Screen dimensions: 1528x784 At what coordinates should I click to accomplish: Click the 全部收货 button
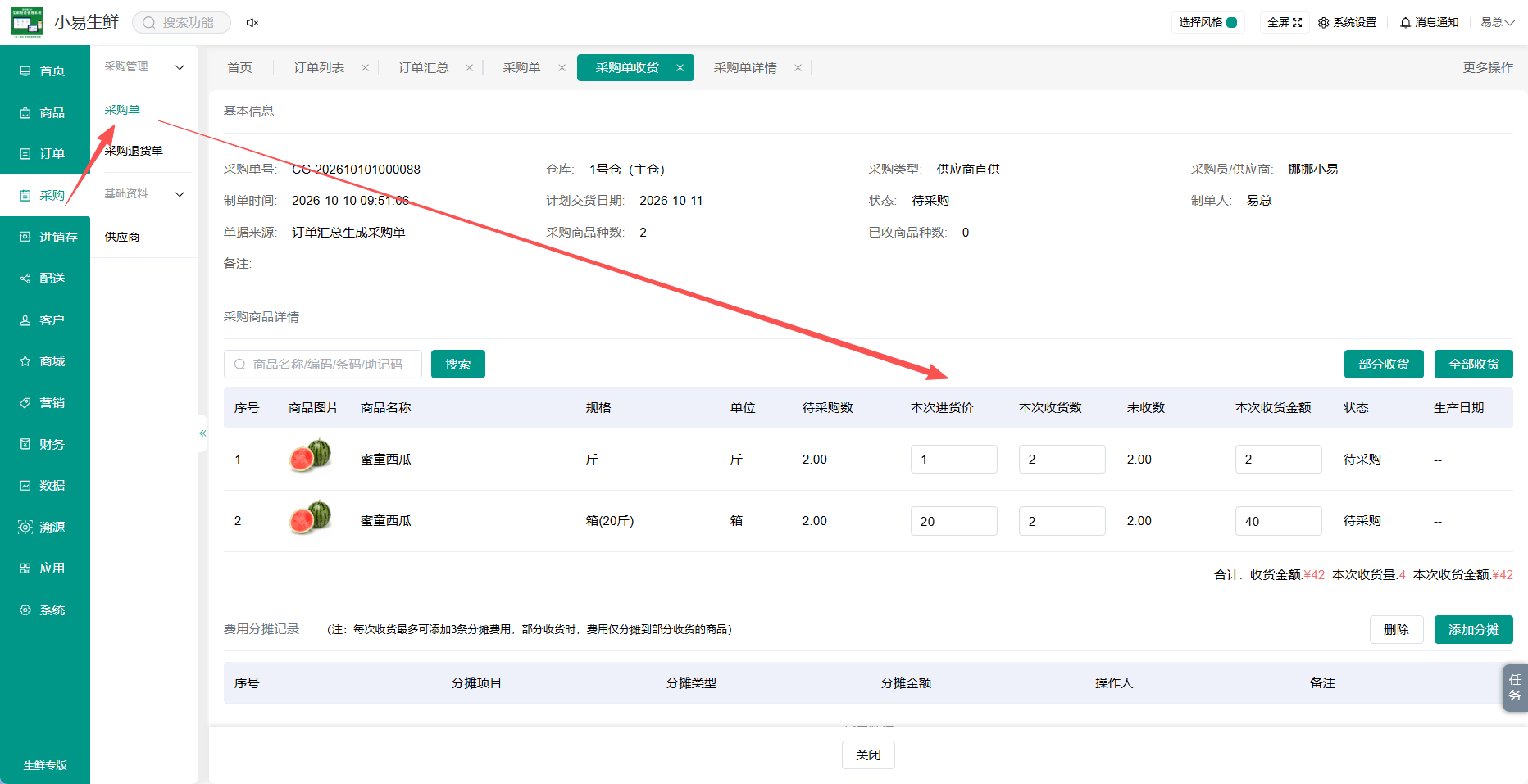coord(1474,364)
